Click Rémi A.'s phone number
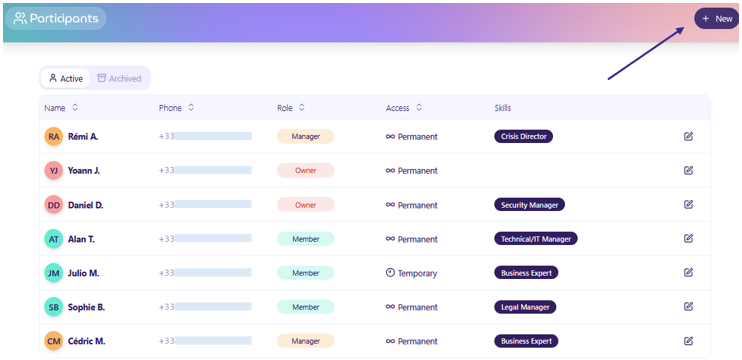This screenshot has height=360, width=742. [205, 136]
